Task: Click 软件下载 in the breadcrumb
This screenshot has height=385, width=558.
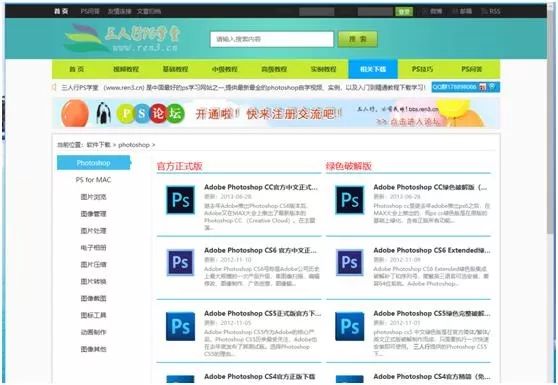Action: click(x=99, y=145)
